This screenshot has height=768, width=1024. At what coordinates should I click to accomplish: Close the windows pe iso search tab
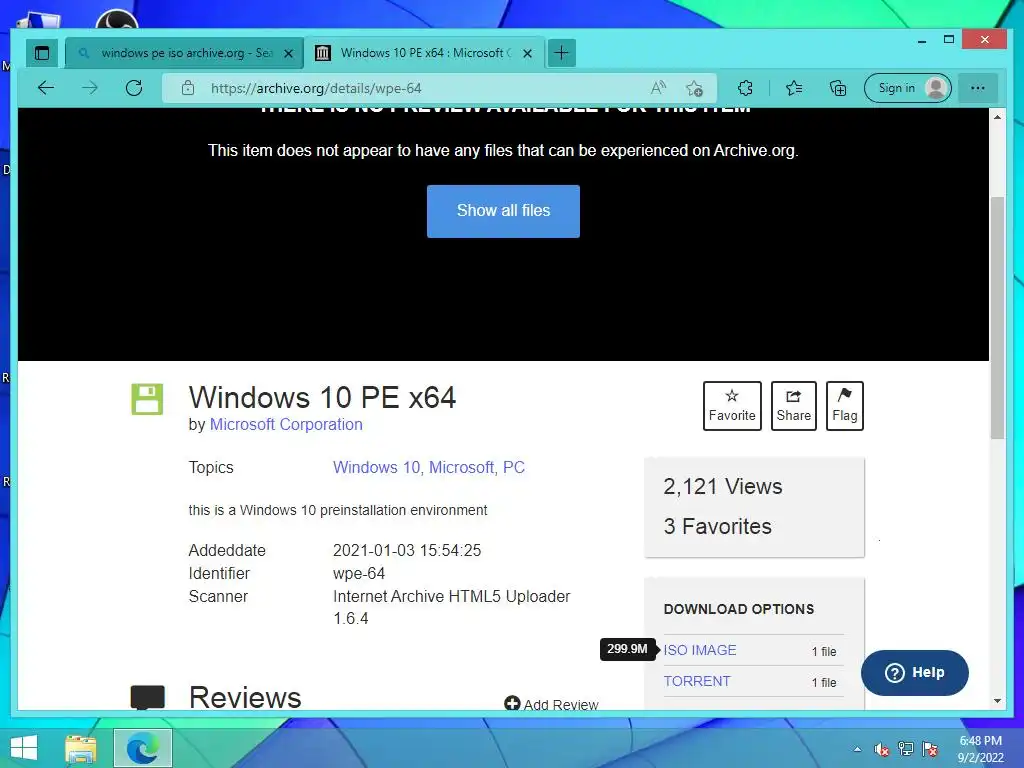288,54
